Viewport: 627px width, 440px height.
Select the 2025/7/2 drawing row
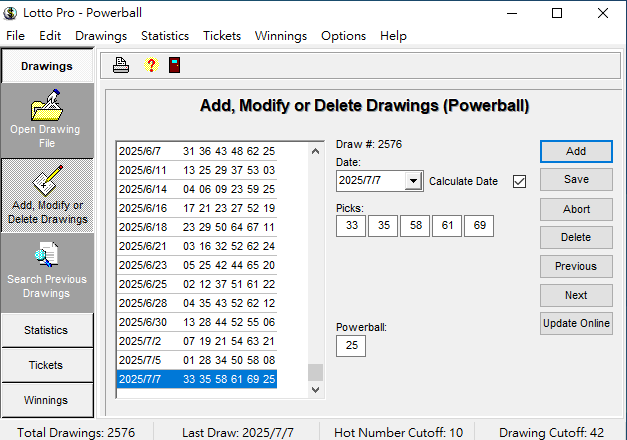pyautogui.click(x=197, y=341)
